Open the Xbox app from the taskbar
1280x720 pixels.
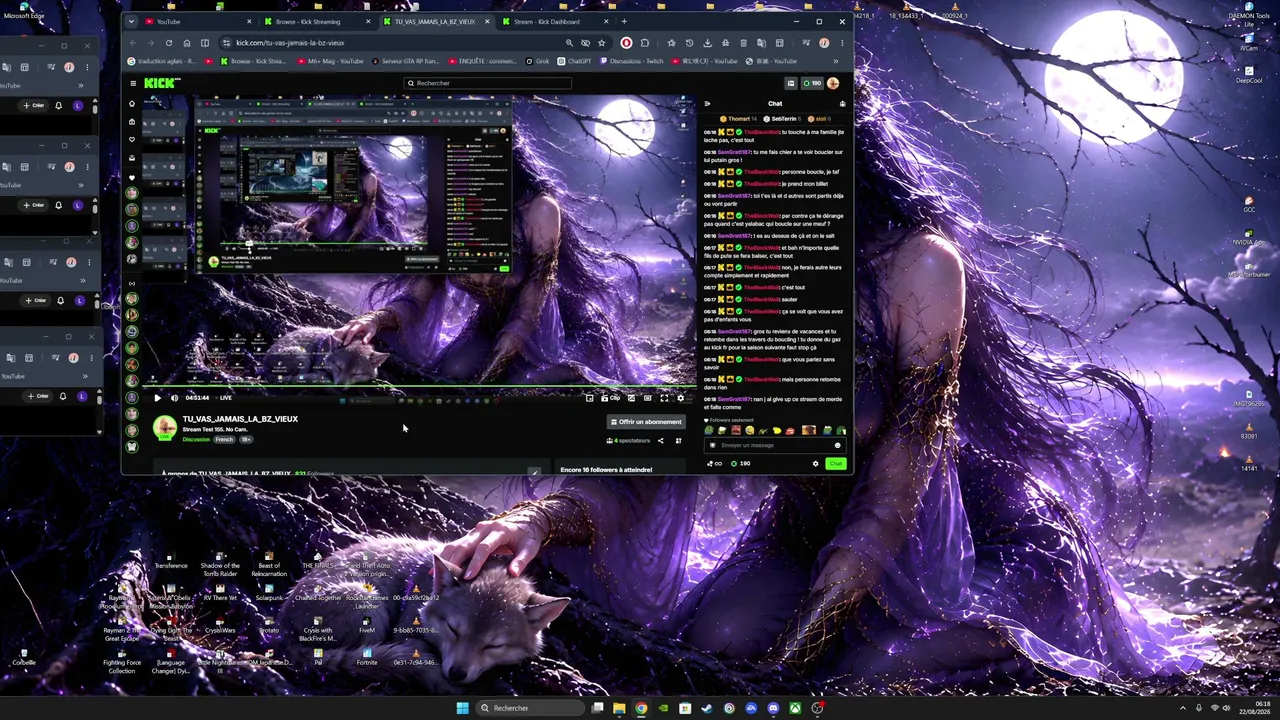pos(795,708)
